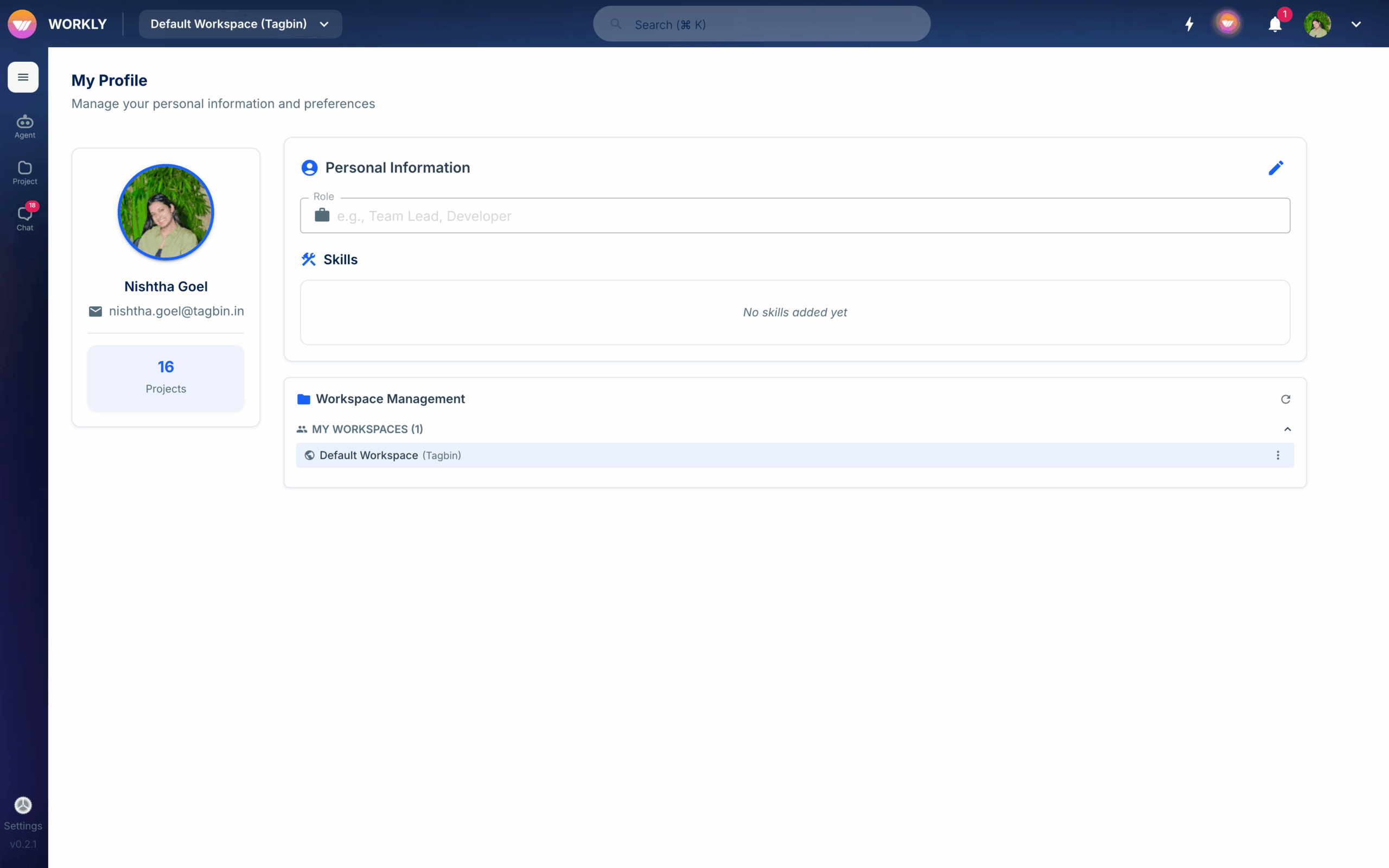This screenshot has height=868, width=1389.
Task: Refresh the Workspace Management section
Action: tap(1286, 398)
